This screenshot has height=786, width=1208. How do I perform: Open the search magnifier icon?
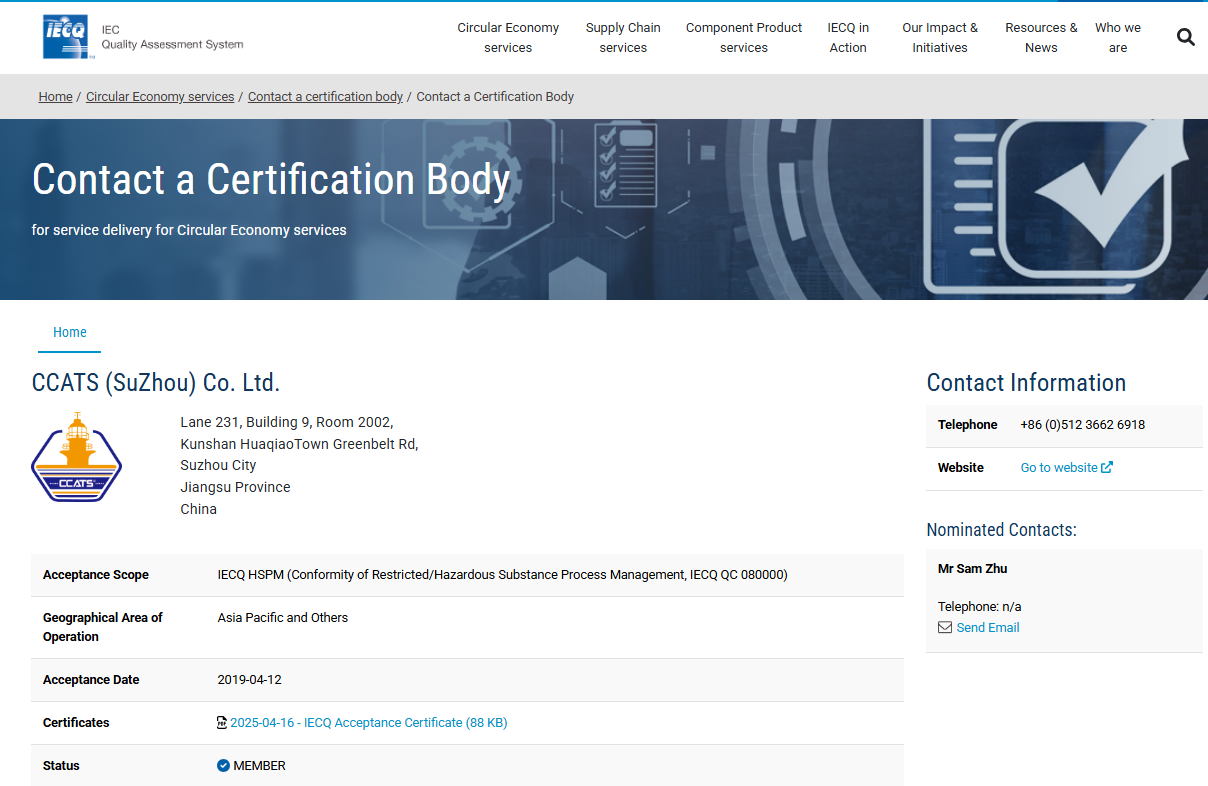coord(1185,37)
